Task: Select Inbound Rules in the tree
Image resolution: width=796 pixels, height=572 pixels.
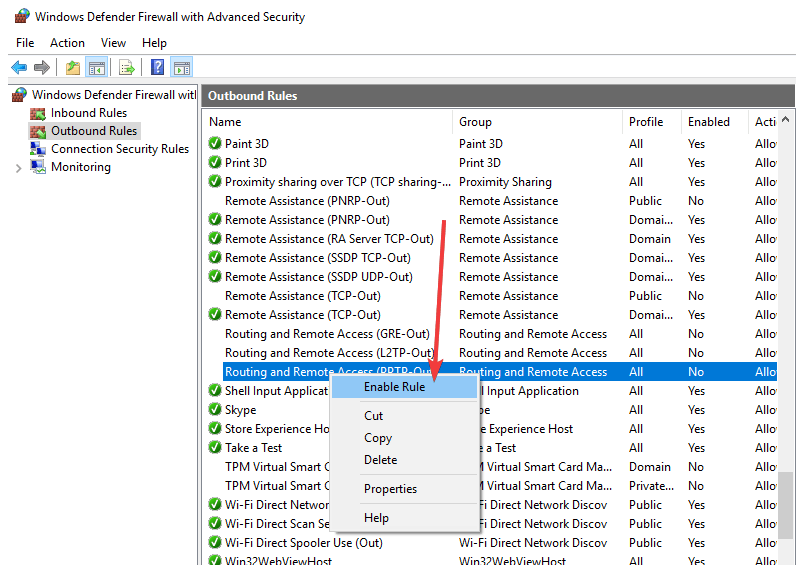Action: [89, 113]
